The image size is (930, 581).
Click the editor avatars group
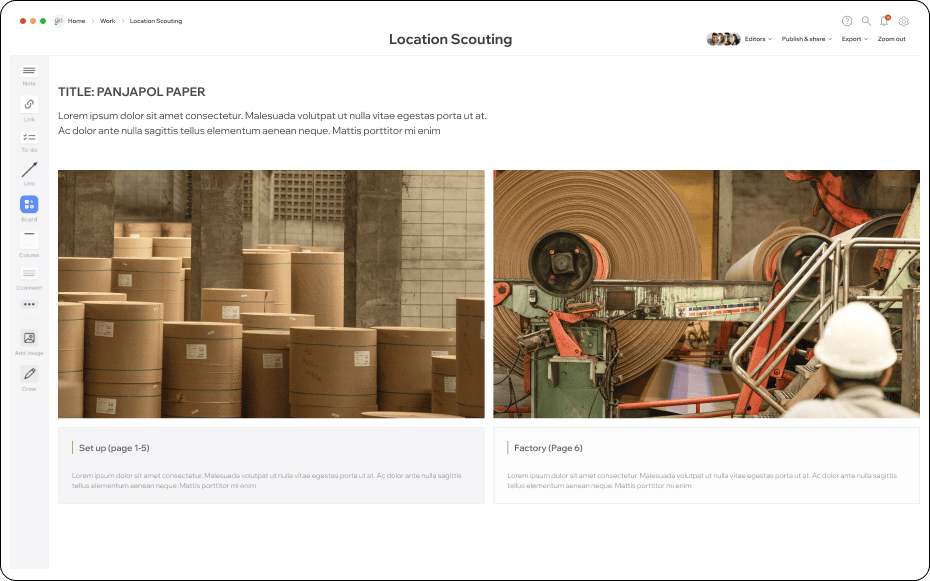click(723, 39)
